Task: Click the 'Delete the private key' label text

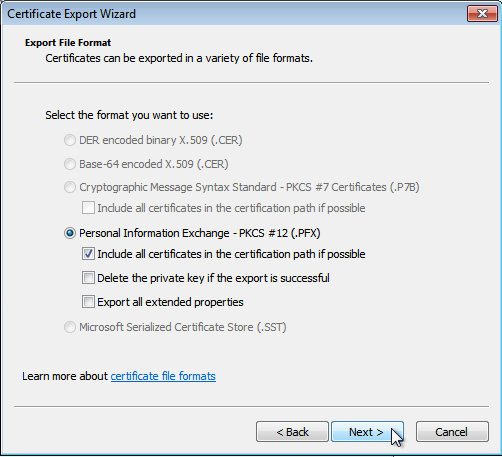Action: tap(213, 278)
